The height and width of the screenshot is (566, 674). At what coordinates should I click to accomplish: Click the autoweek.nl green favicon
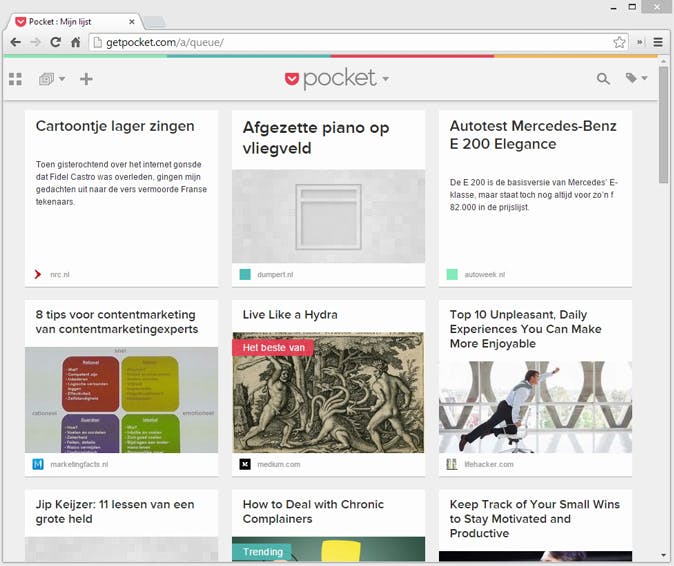tap(452, 274)
